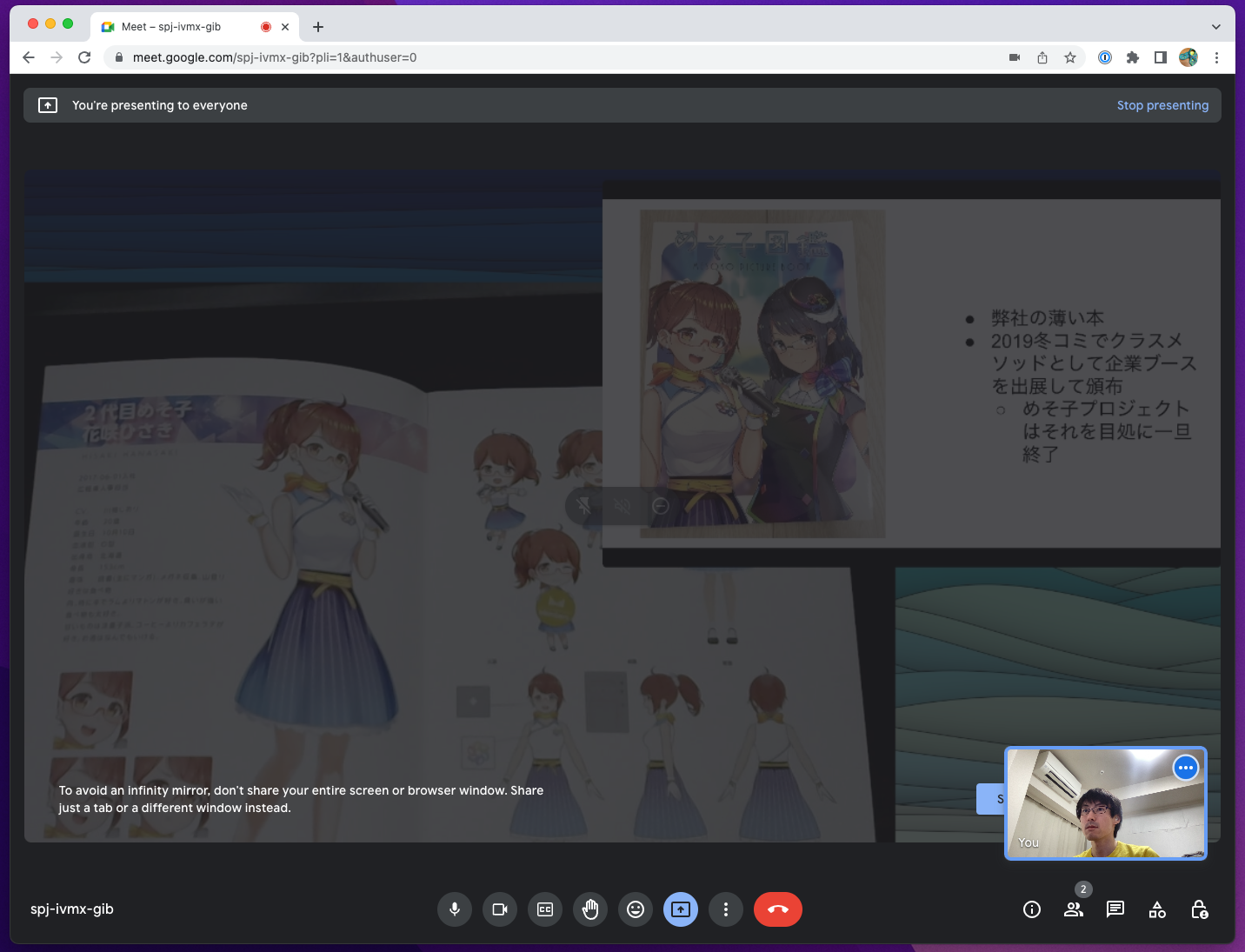Select your self-view video tile
Viewport: 1245px width, 952px height.
[x=1105, y=803]
